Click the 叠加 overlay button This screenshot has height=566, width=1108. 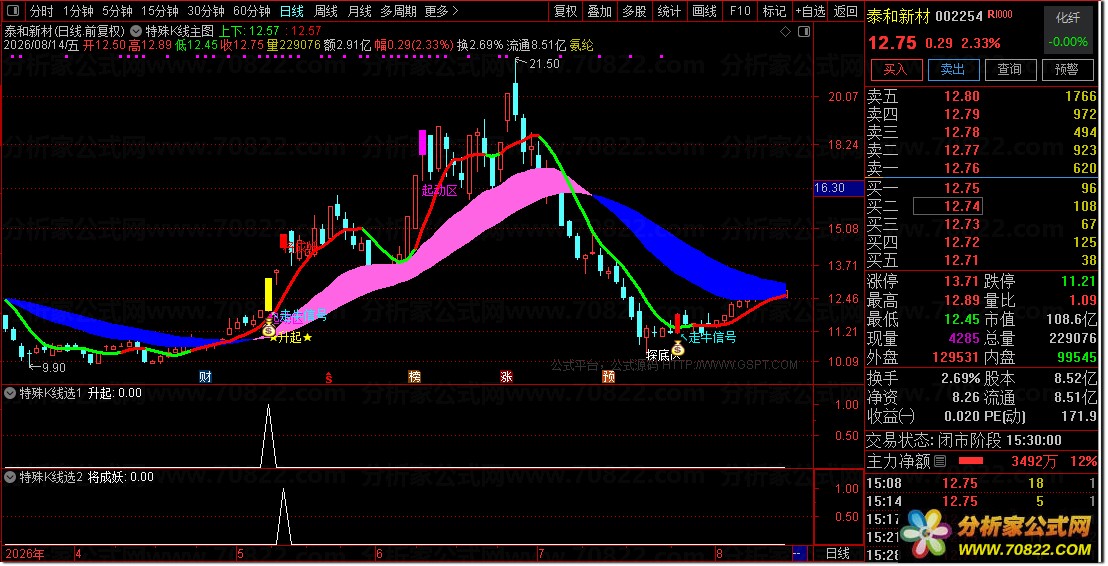[x=599, y=11]
